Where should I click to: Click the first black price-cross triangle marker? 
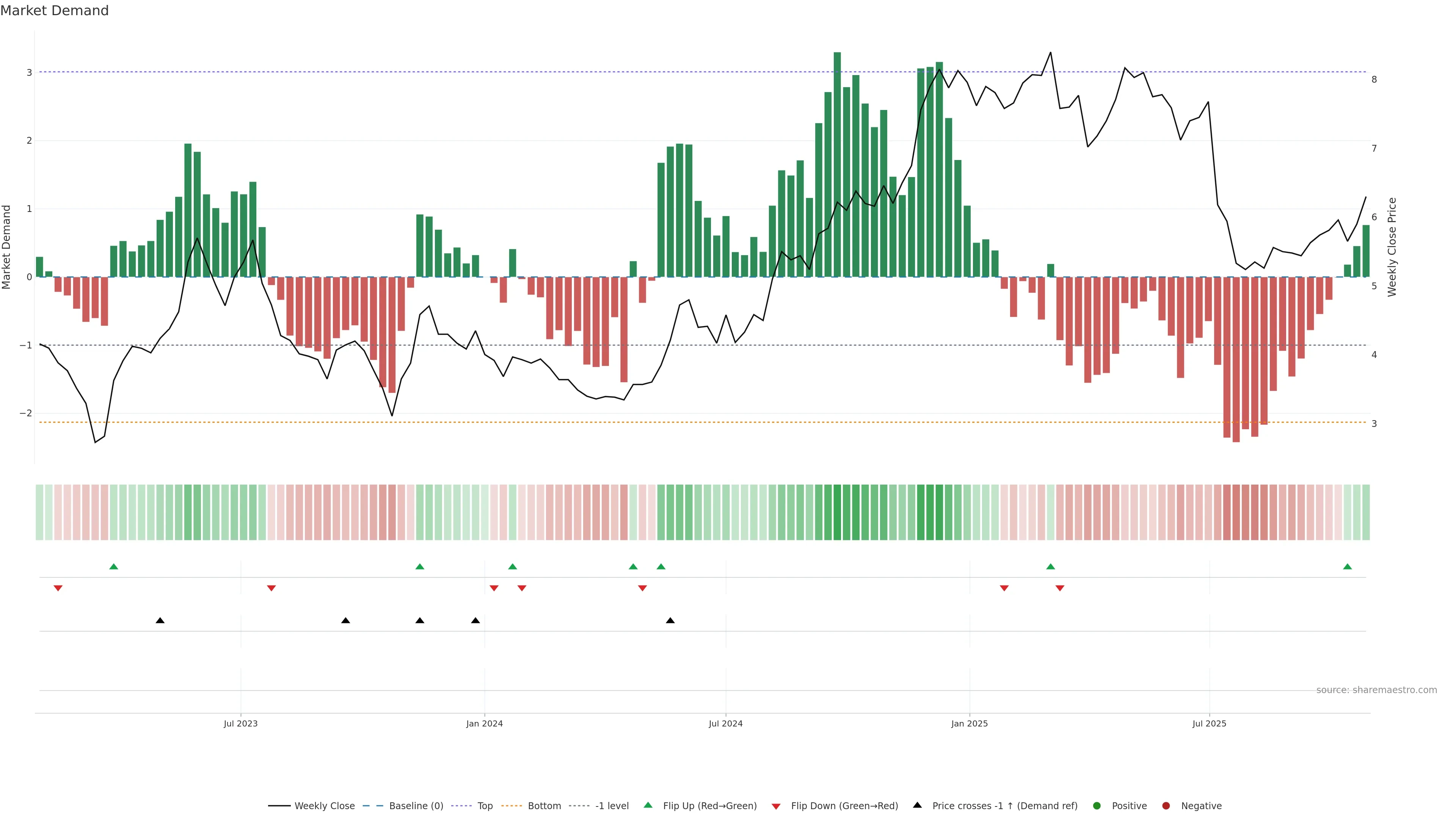point(160,621)
